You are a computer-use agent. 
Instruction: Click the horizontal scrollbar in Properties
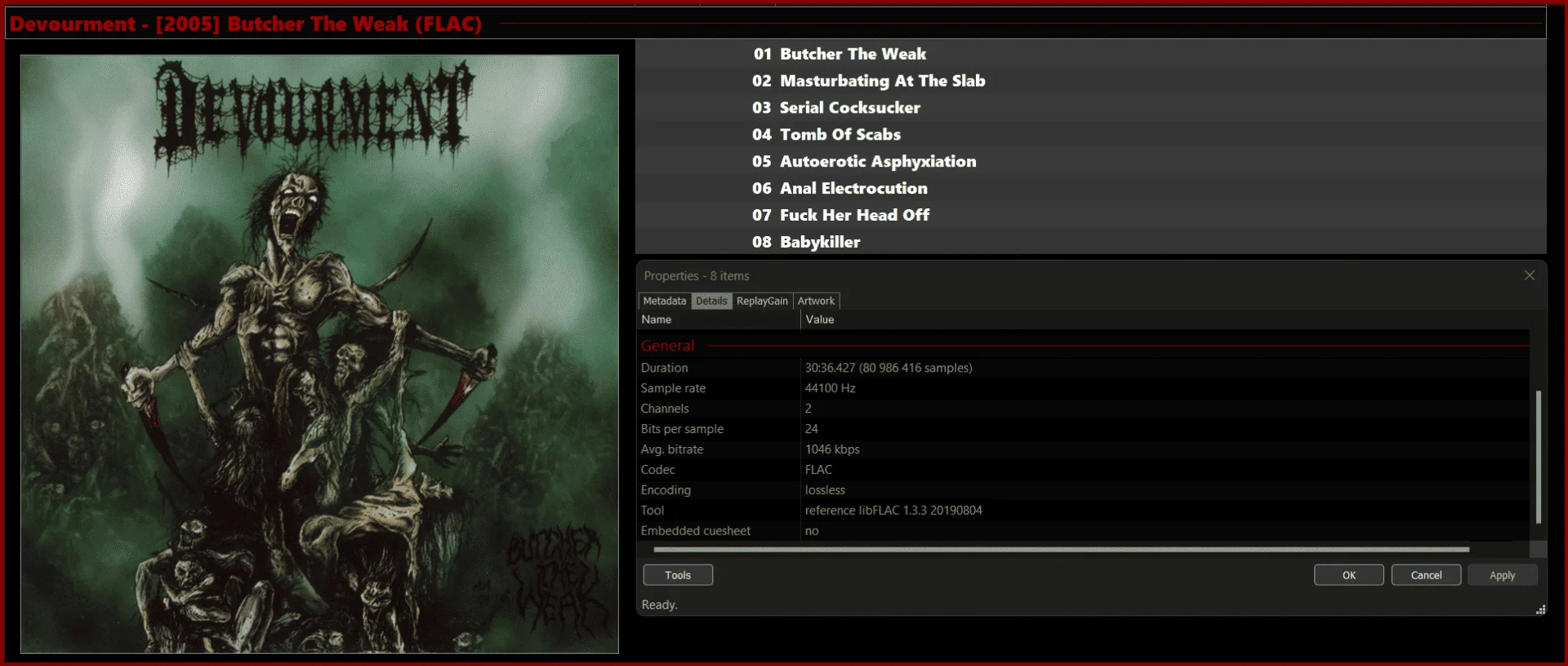[1062, 550]
